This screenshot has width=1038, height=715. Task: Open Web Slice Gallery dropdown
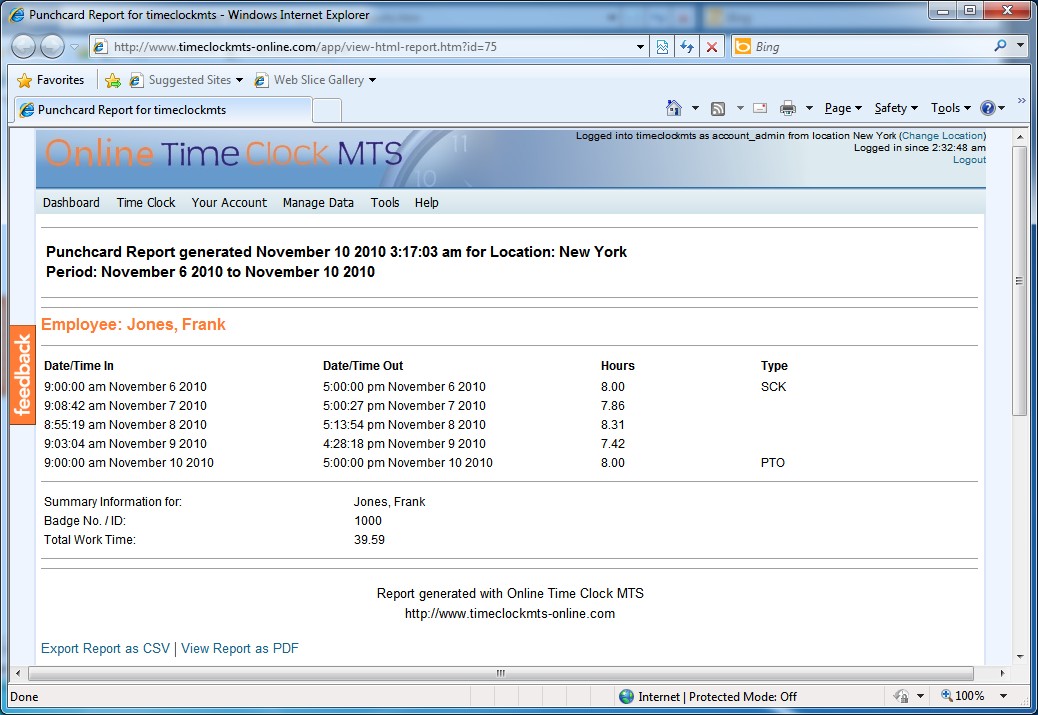coord(316,80)
